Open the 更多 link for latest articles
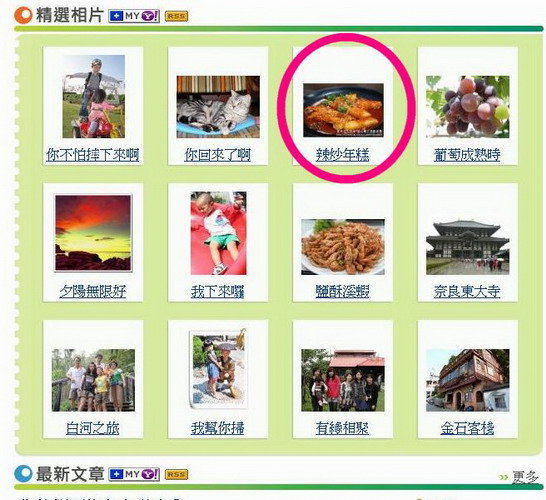The image size is (546, 500). tap(525, 477)
